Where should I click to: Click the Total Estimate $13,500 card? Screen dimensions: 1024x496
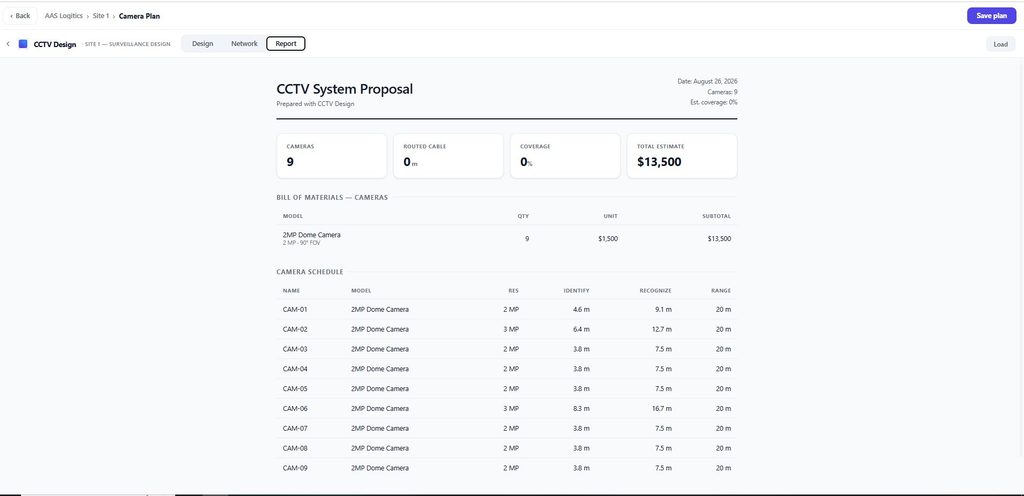point(682,156)
